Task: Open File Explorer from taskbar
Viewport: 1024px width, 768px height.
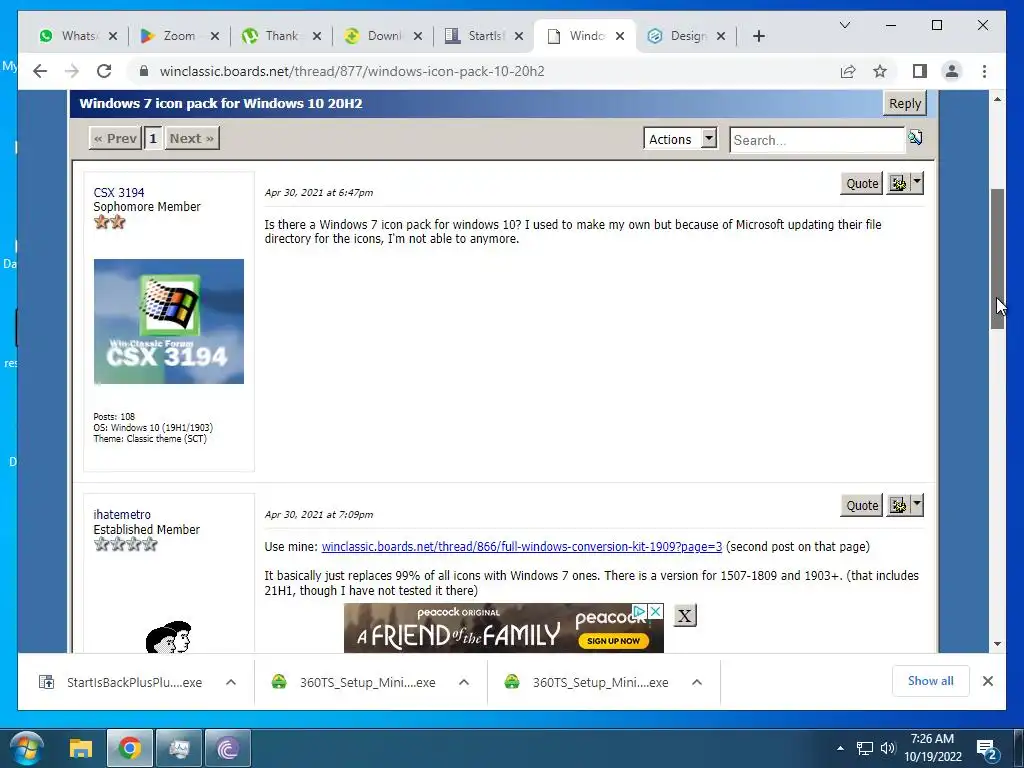Action: [x=81, y=748]
